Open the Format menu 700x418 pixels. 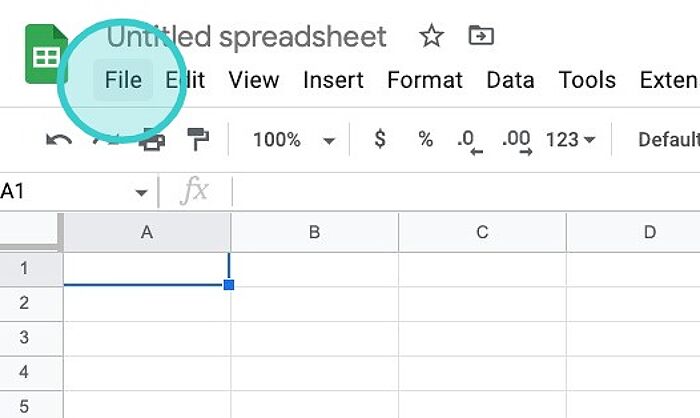point(425,80)
